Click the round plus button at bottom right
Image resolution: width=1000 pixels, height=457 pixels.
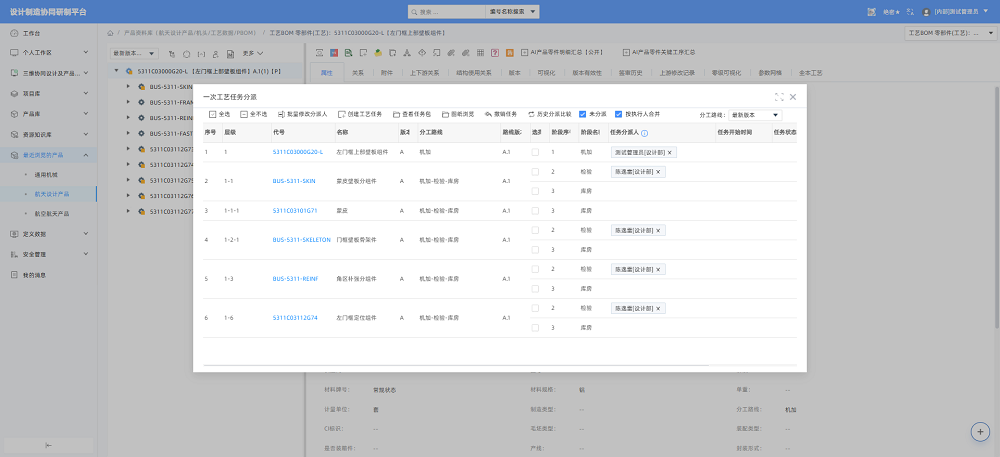click(x=980, y=432)
